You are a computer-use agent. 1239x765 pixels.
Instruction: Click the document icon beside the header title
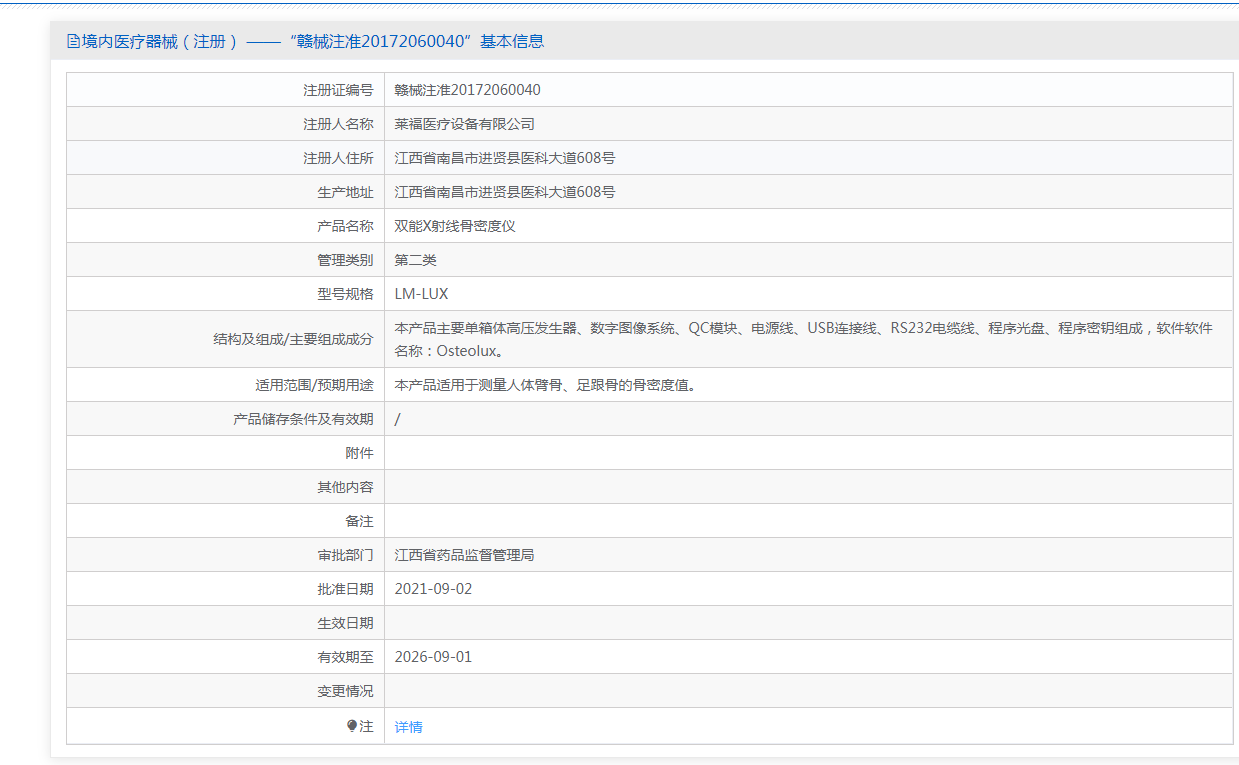click(73, 41)
